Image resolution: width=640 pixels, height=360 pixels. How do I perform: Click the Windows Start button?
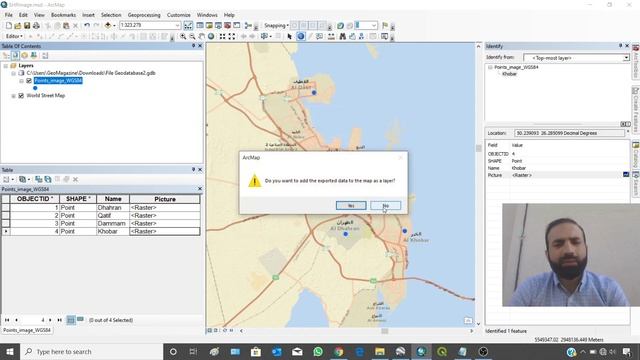coord(9,351)
